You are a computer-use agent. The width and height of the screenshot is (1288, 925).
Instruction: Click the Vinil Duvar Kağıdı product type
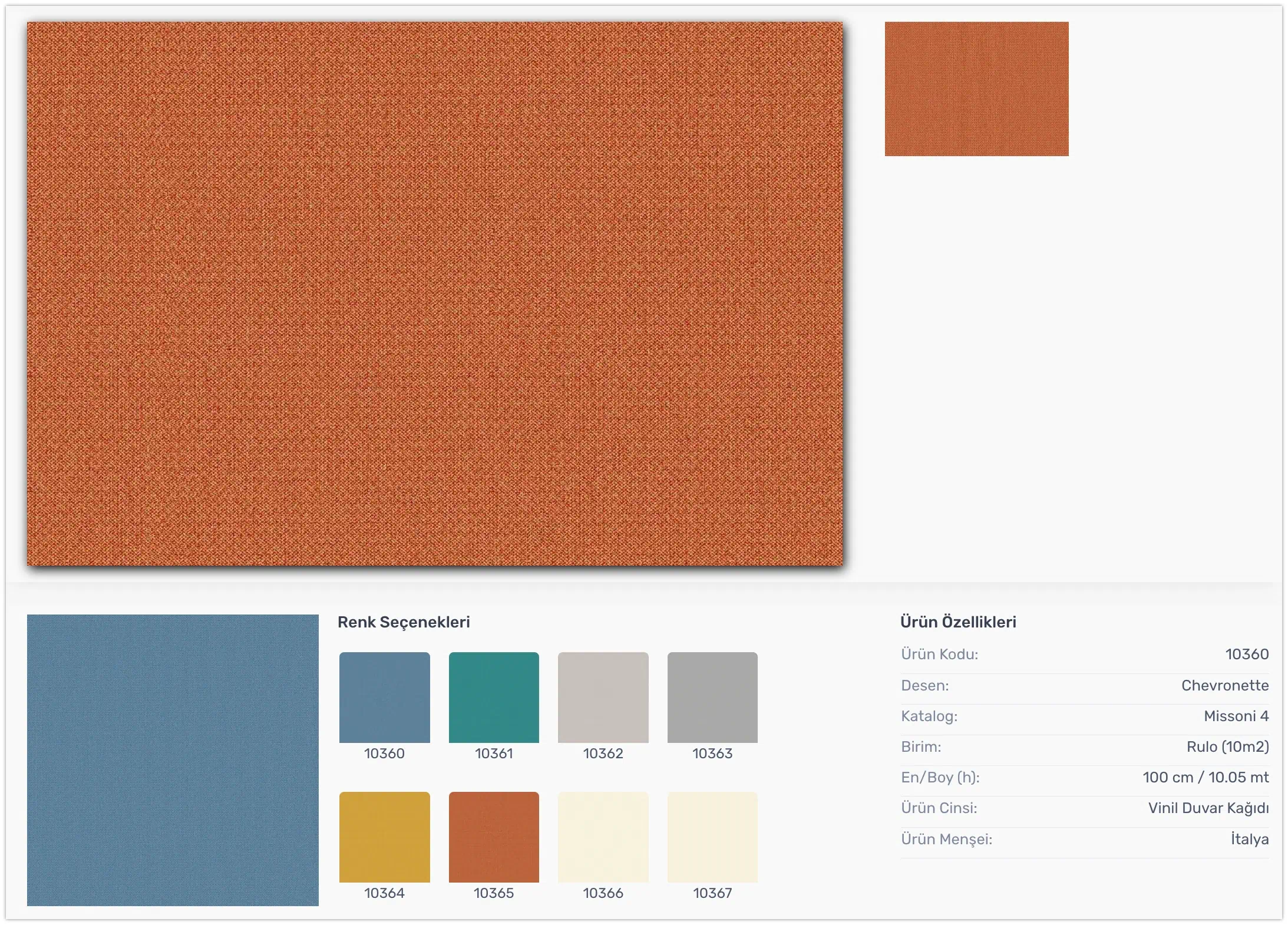click(1208, 808)
